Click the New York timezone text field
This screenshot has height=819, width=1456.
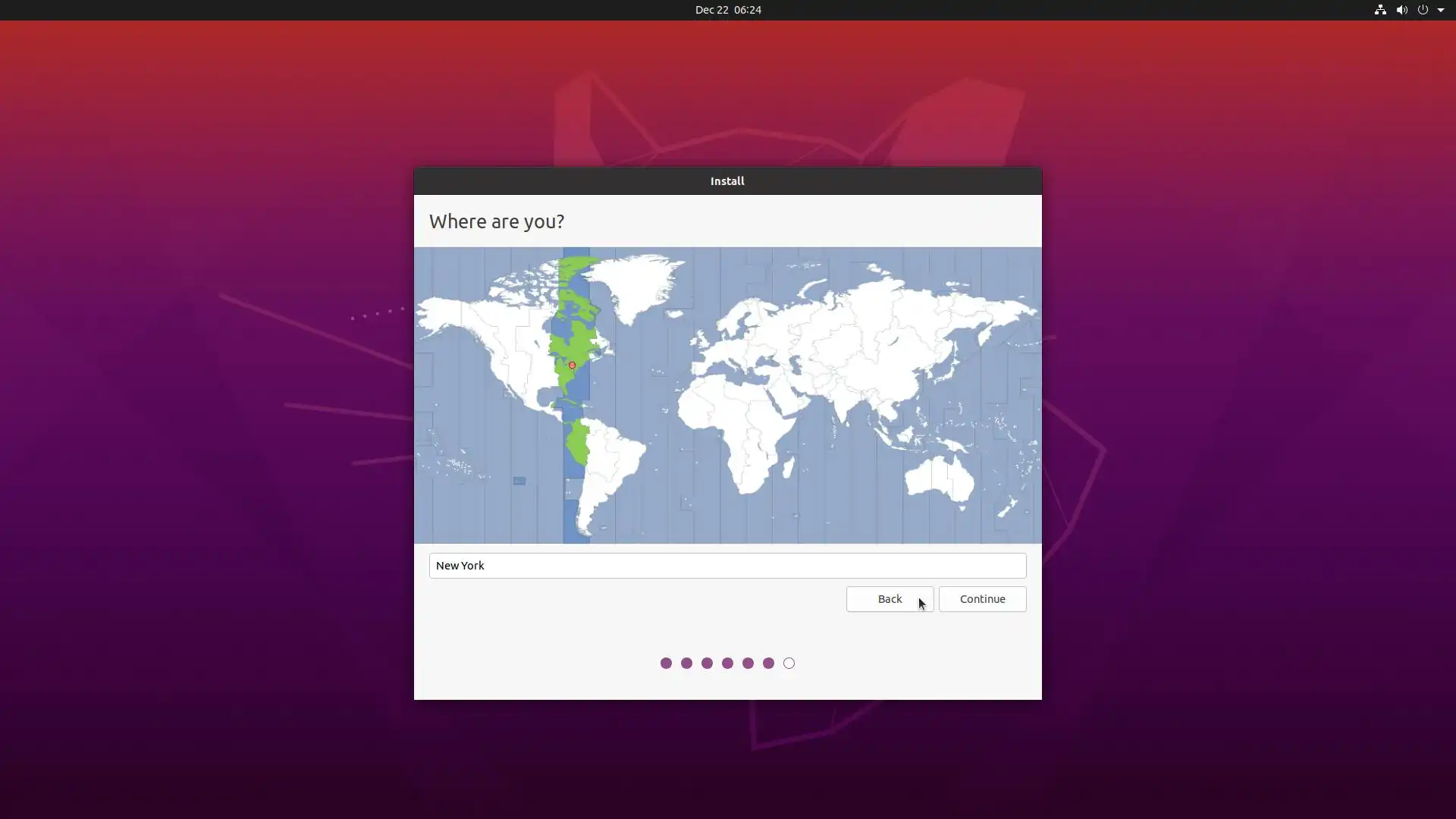pyautogui.click(x=727, y=566)
